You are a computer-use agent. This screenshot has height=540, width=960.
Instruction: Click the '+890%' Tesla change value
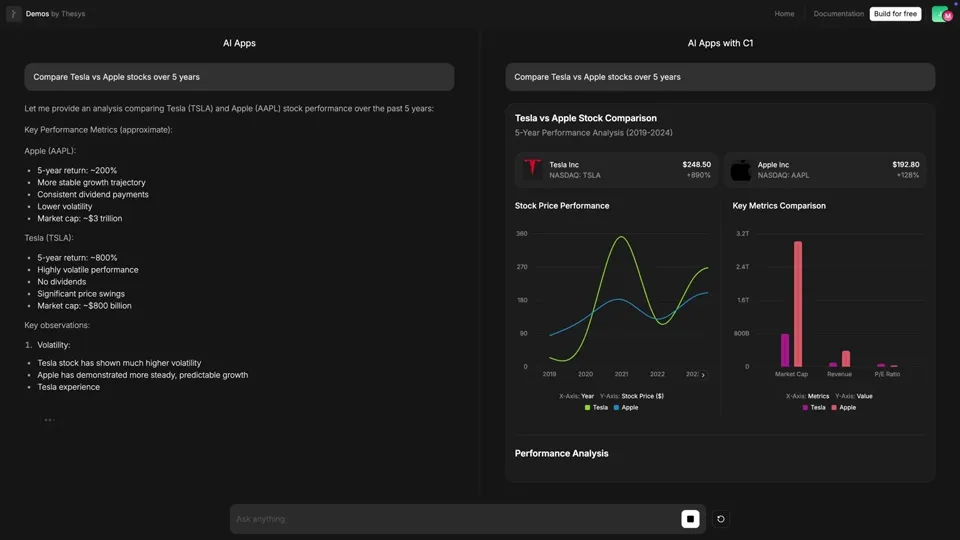pos(699,175)
